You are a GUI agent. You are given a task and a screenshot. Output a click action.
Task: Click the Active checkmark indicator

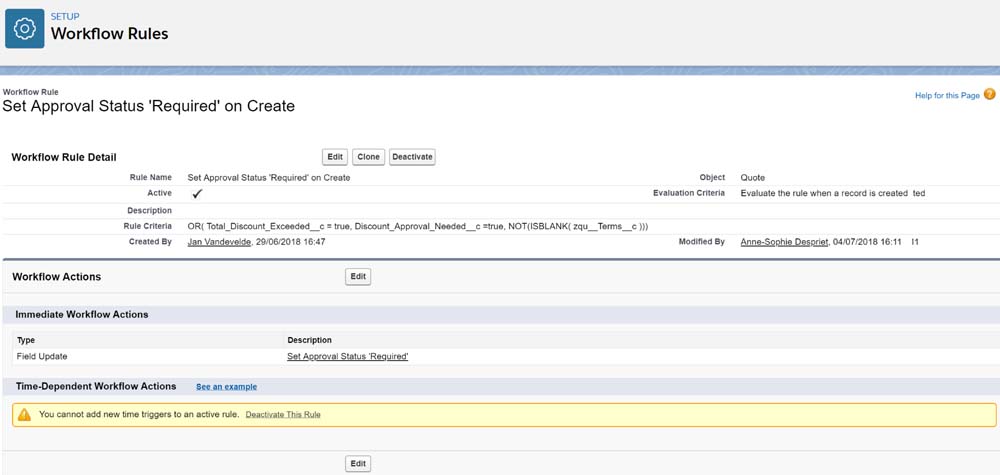coord(197,193)
